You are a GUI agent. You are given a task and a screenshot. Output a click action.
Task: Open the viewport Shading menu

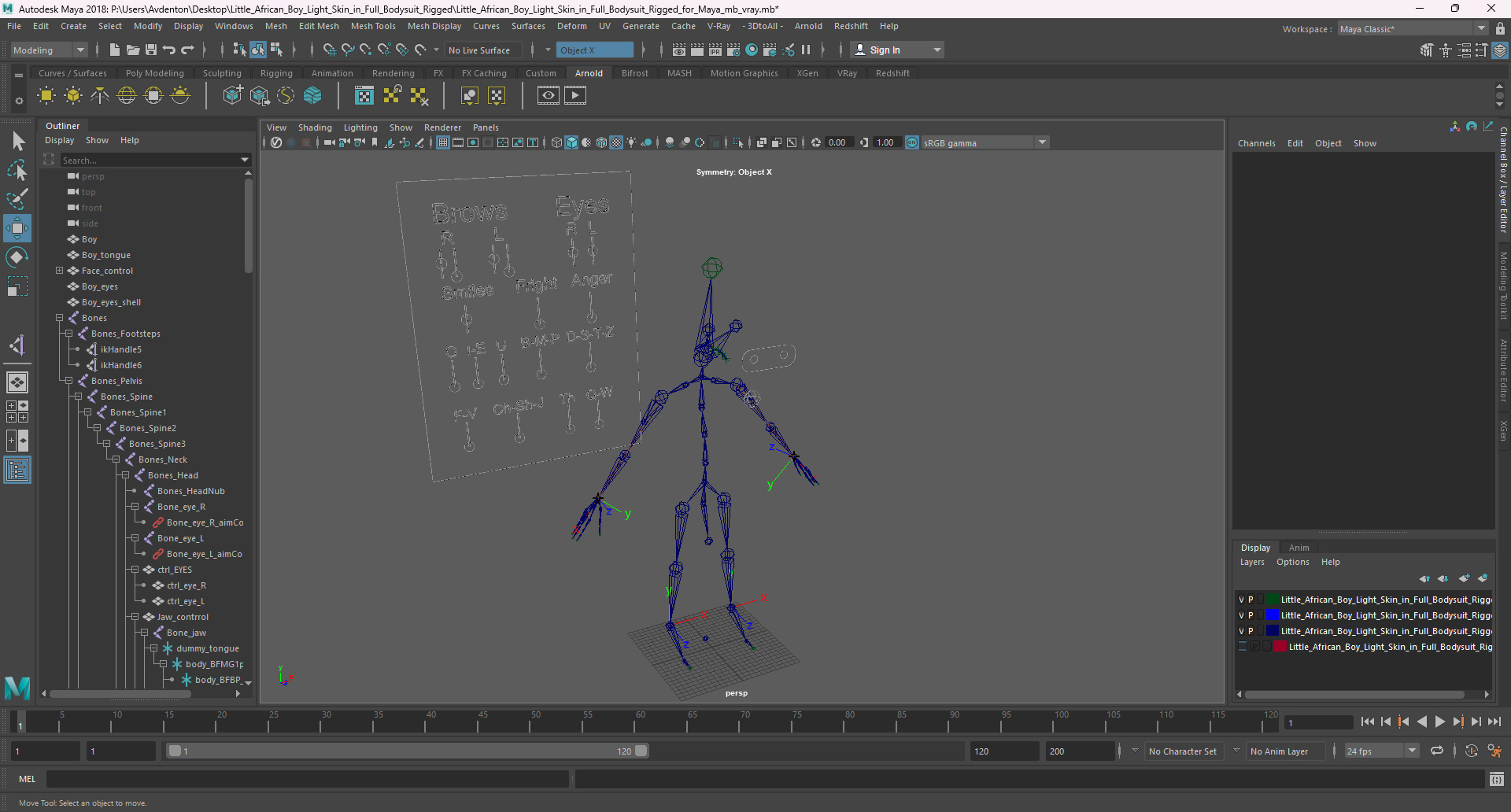[315, 127]
